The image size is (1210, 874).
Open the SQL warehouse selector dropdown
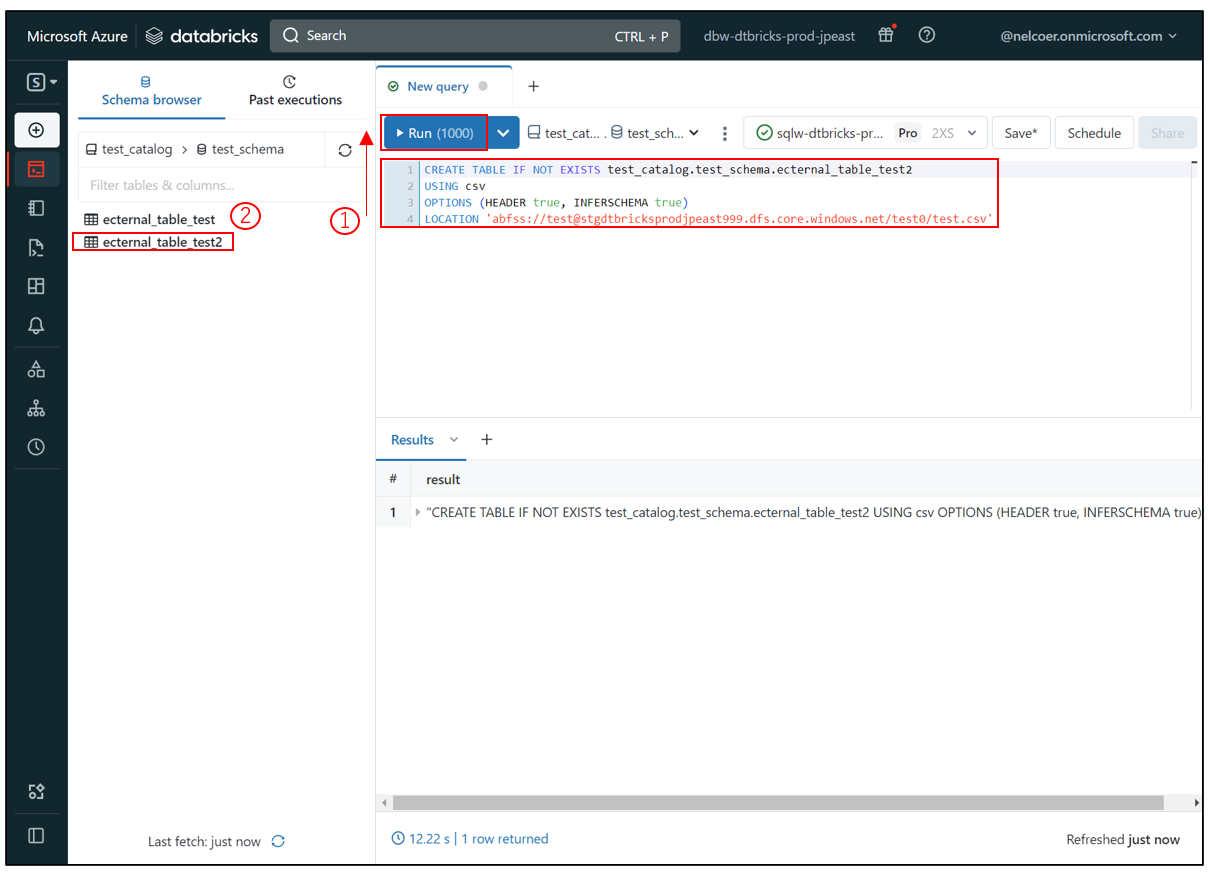[866, 133]
